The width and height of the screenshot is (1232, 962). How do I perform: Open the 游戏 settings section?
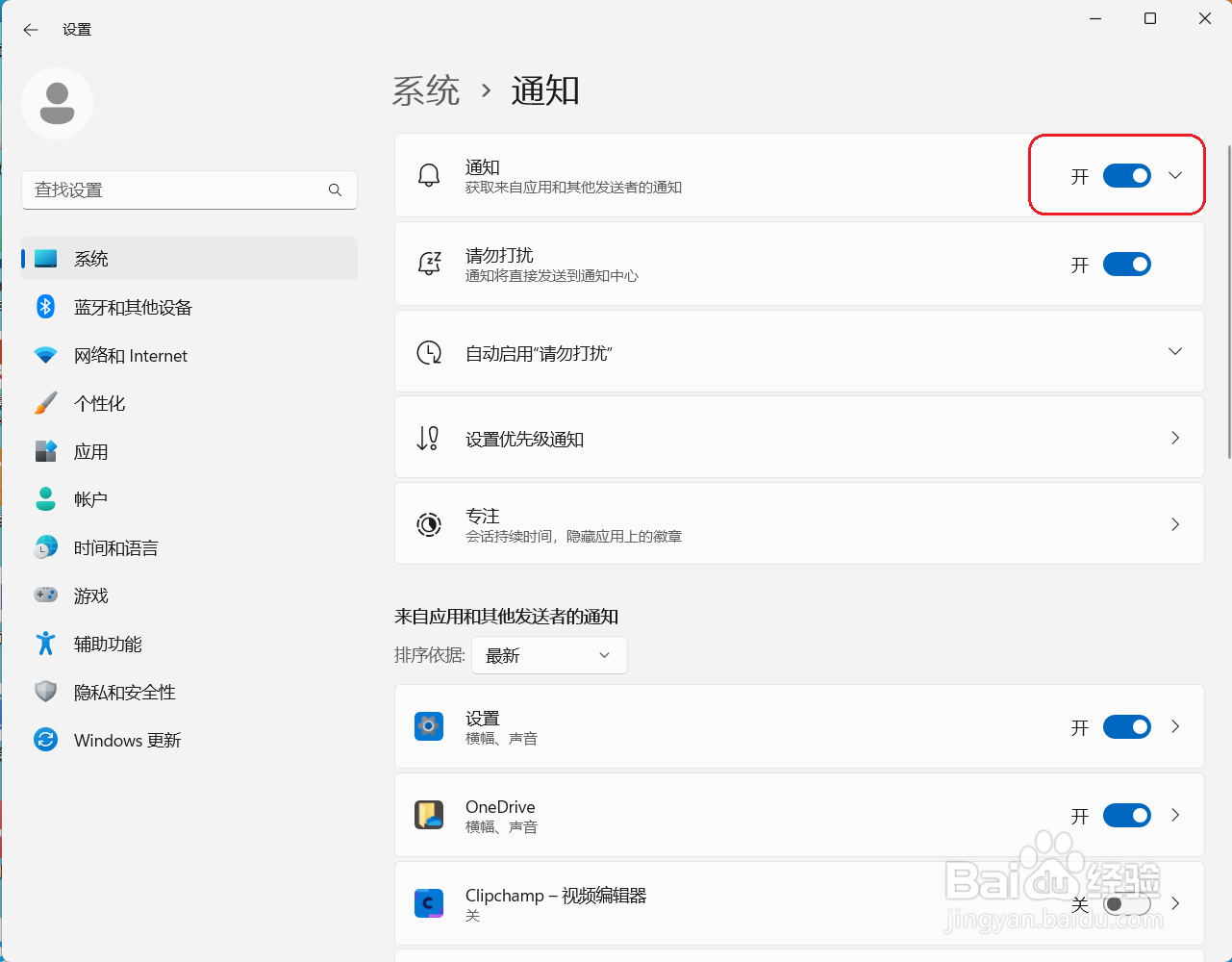point(92,595)
